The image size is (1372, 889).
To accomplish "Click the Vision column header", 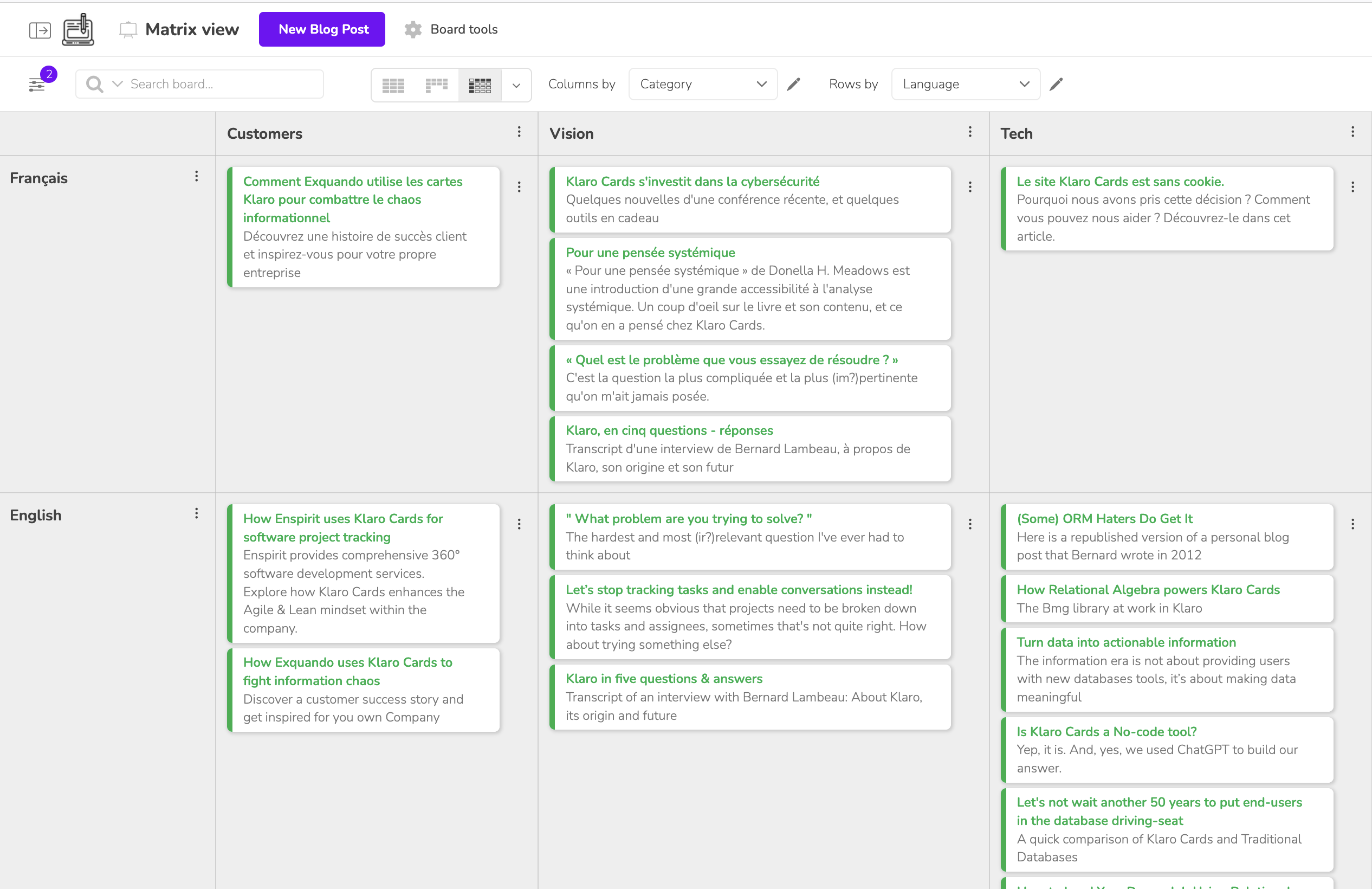I will coord(571,133).
